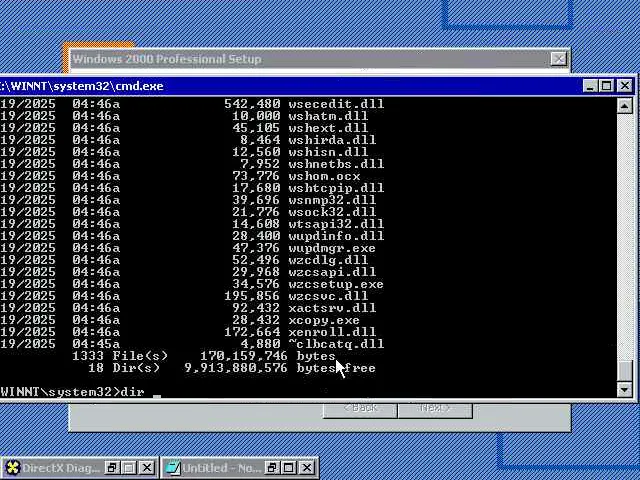Click the wsock32.dll file name
This screenshot has width=640, height=480.
(x=332, y=212)
